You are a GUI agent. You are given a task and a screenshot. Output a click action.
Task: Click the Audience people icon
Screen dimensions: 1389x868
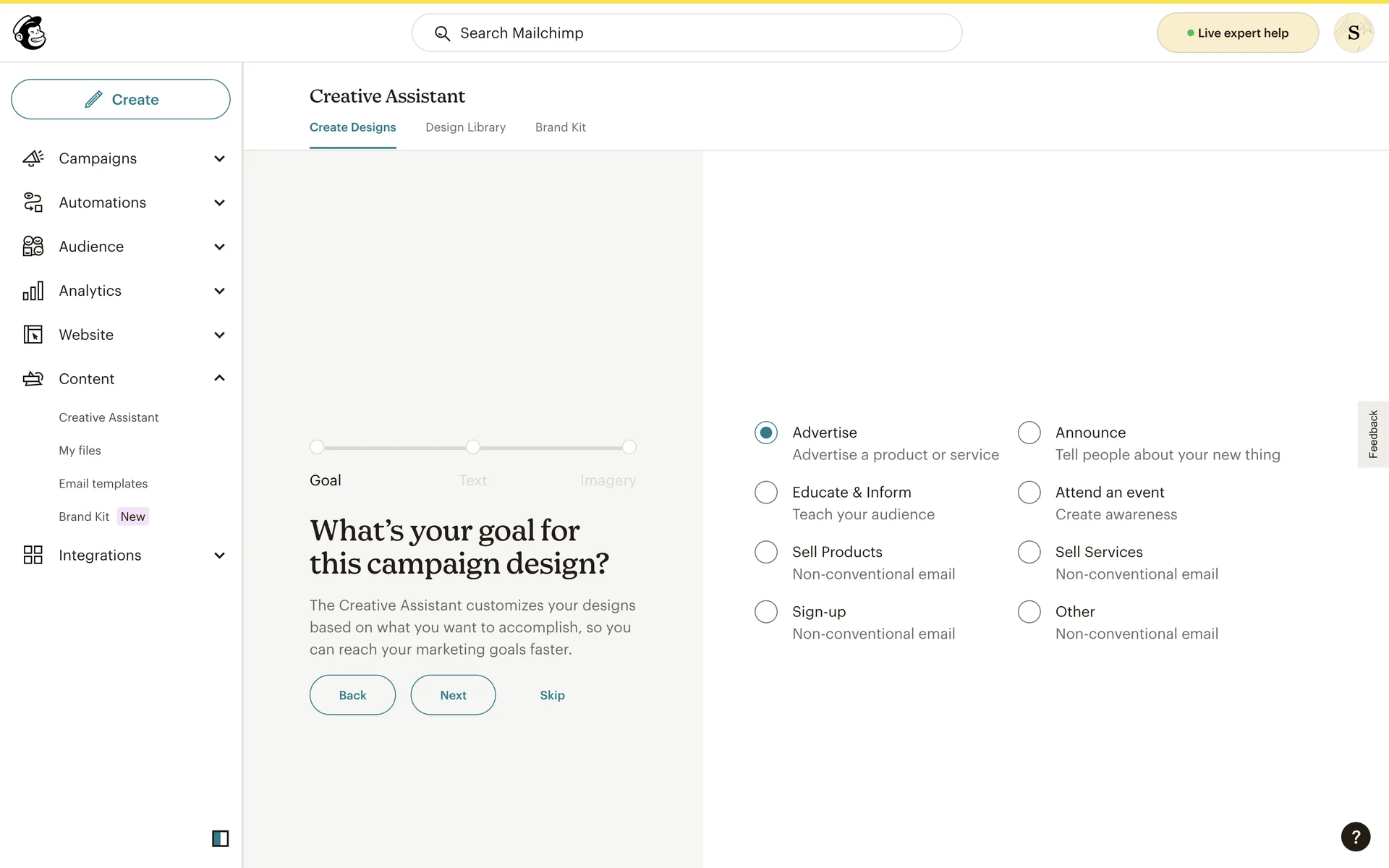[33, 247]
